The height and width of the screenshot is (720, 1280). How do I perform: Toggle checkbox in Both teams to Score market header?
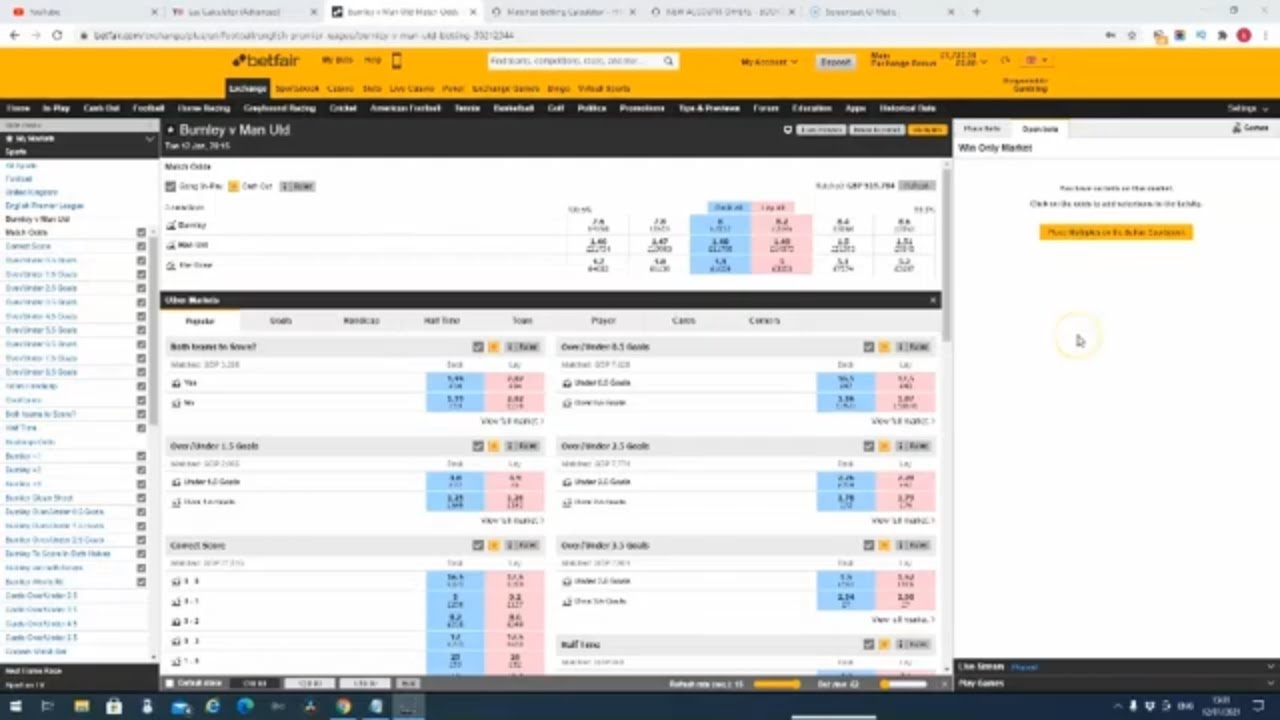478,347
